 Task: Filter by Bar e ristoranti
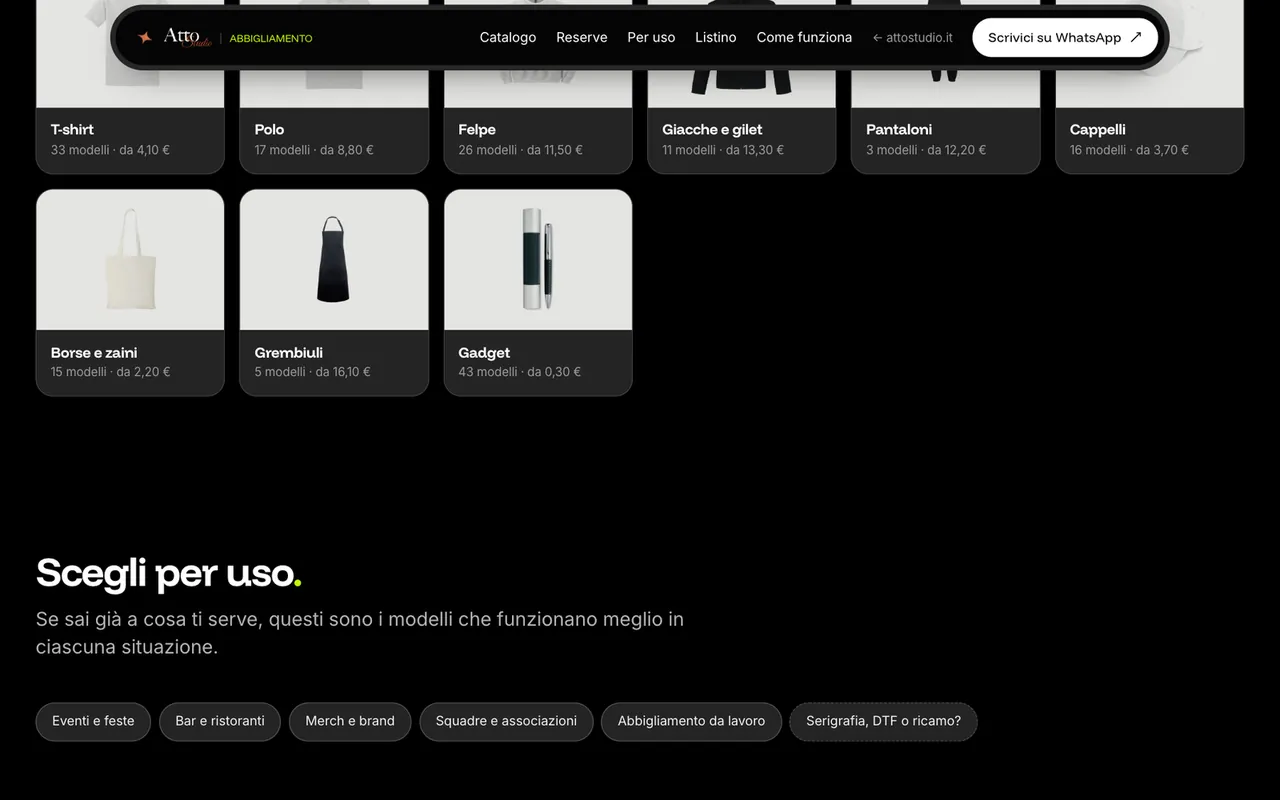pyautogui.click(x=220, y=721)
